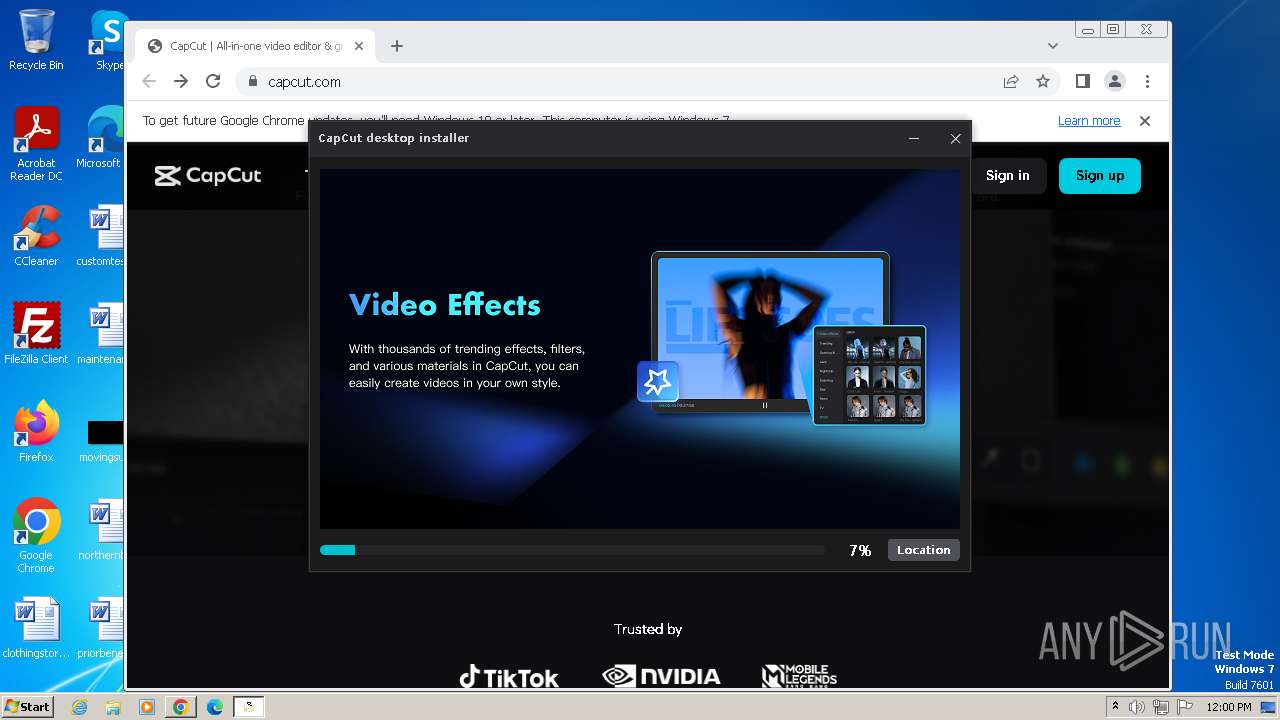Switch to Chrome in taskbar
This screenshot has height=720, width=1280.
[180, 707]
